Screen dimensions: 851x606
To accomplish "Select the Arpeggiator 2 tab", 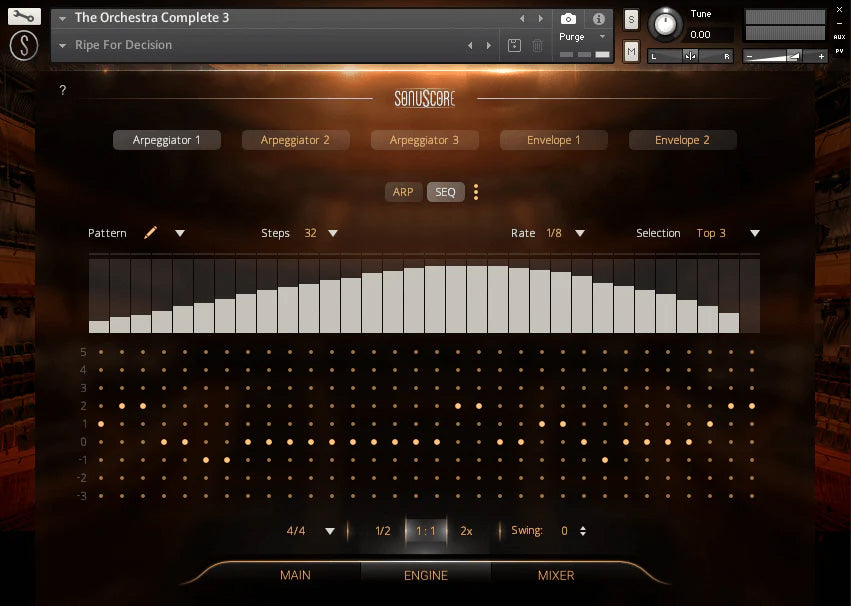I will click(295, 140).
